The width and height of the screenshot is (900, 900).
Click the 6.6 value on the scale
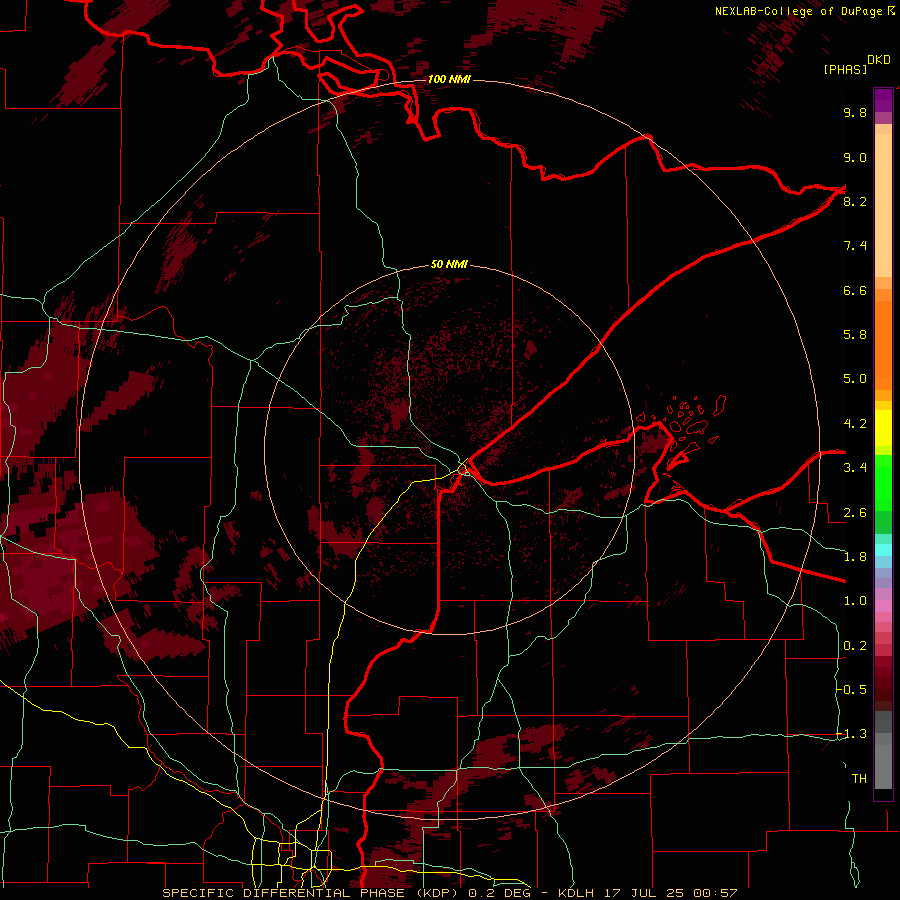pos(855,290)
